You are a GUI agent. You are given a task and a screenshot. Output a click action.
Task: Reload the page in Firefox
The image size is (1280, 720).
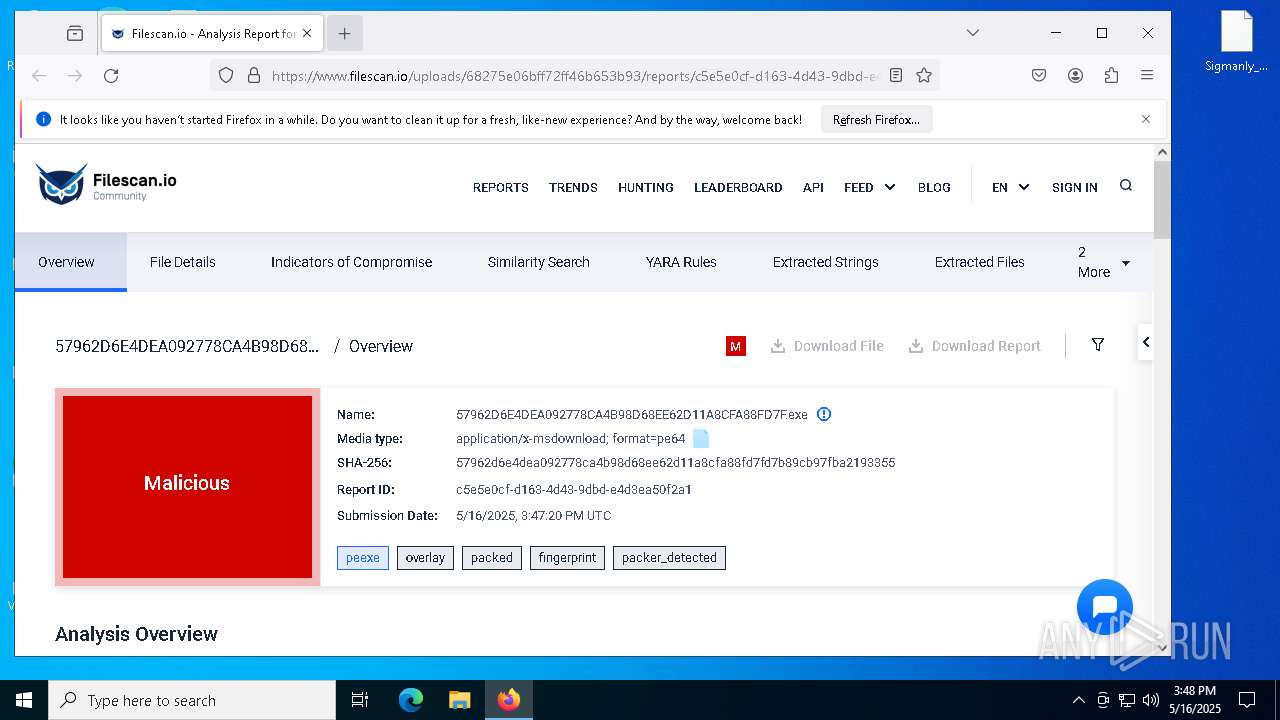click(111, 75)
